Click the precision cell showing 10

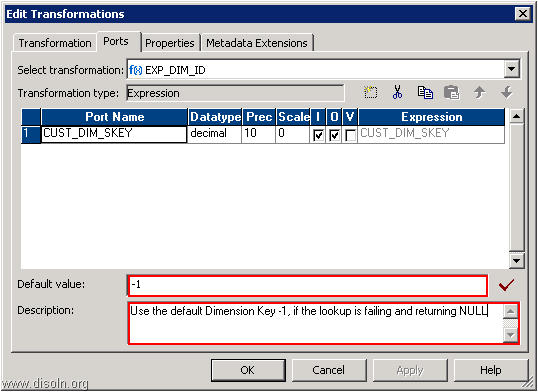258,134
